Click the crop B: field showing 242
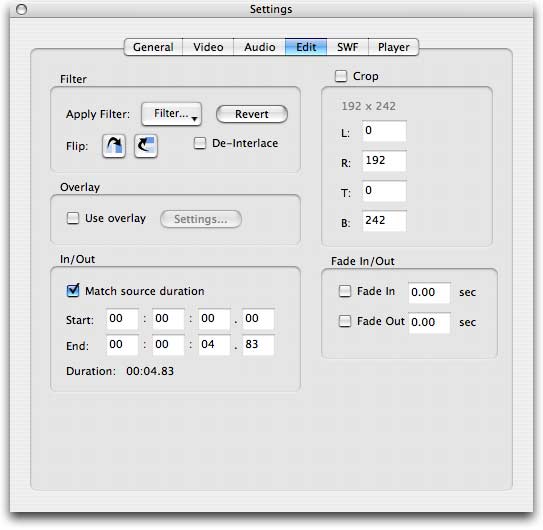Image resolution: width=543 pixels, height=530 pixels. [384, 221]
